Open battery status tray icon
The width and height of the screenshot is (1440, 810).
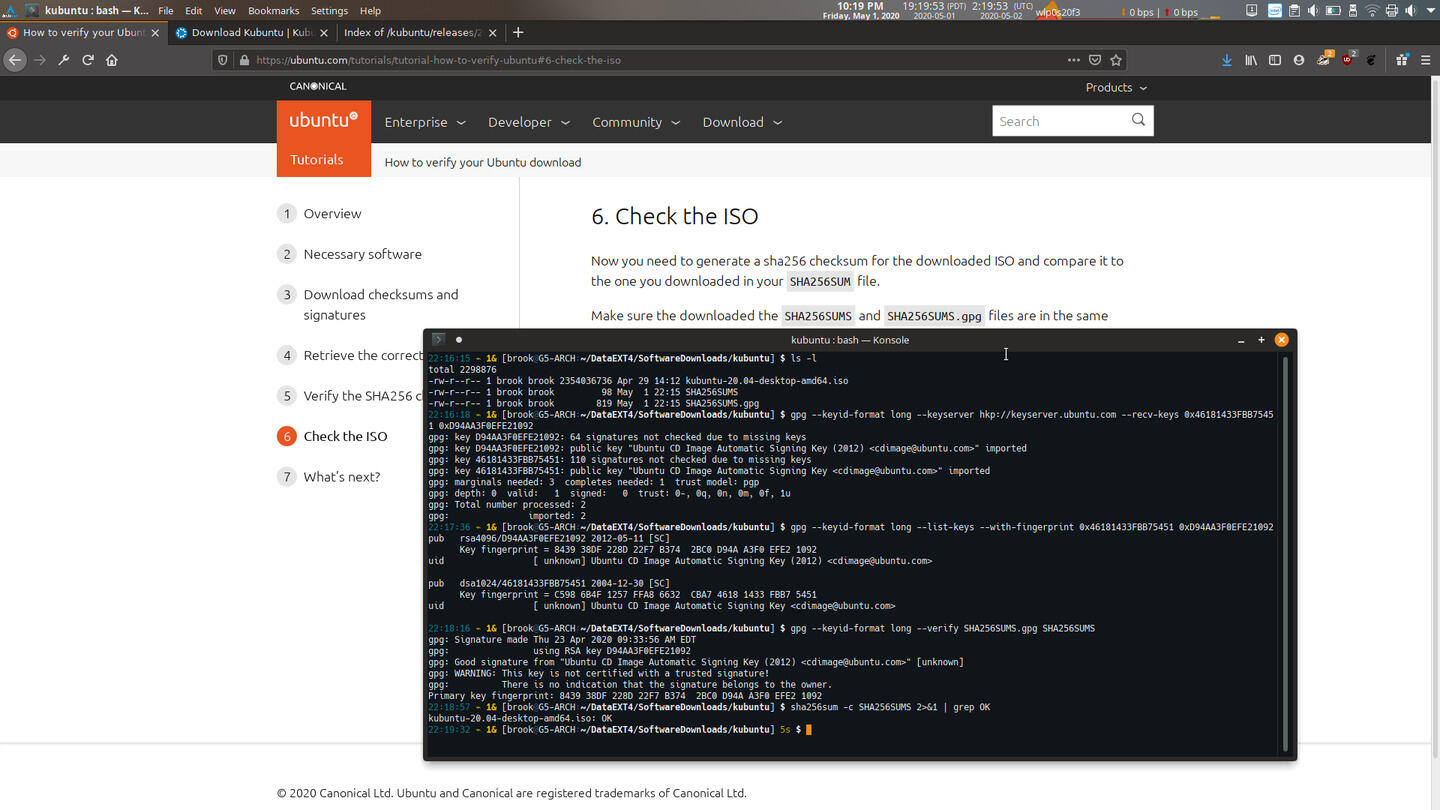click(x=1333, y=11)
